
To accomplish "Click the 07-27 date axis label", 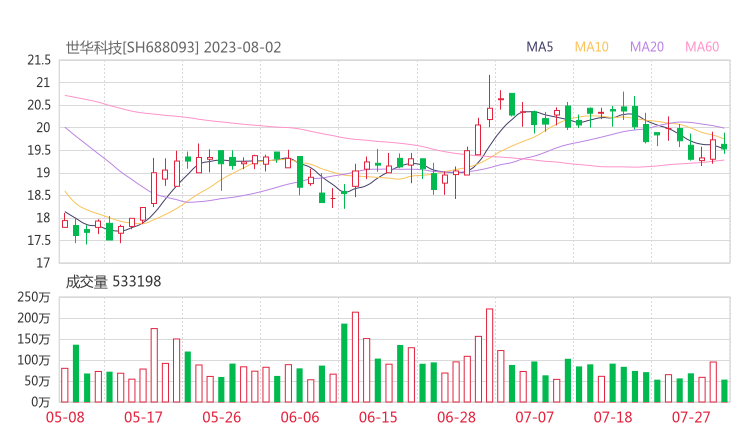I will pos(691,417).
